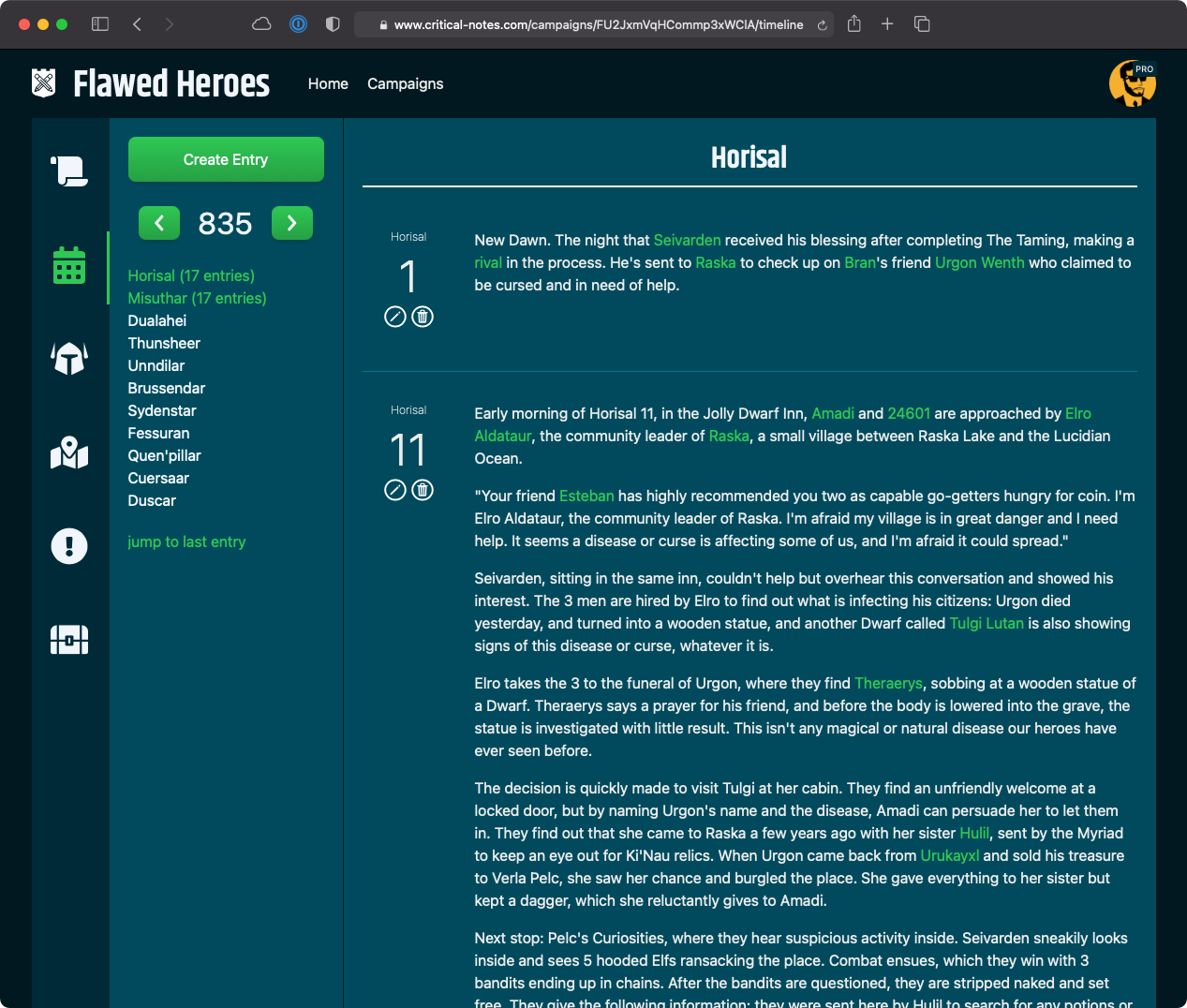Open the notes section via scroll icon
The image size is (1187, 1008).
click(x=68, y=171)
